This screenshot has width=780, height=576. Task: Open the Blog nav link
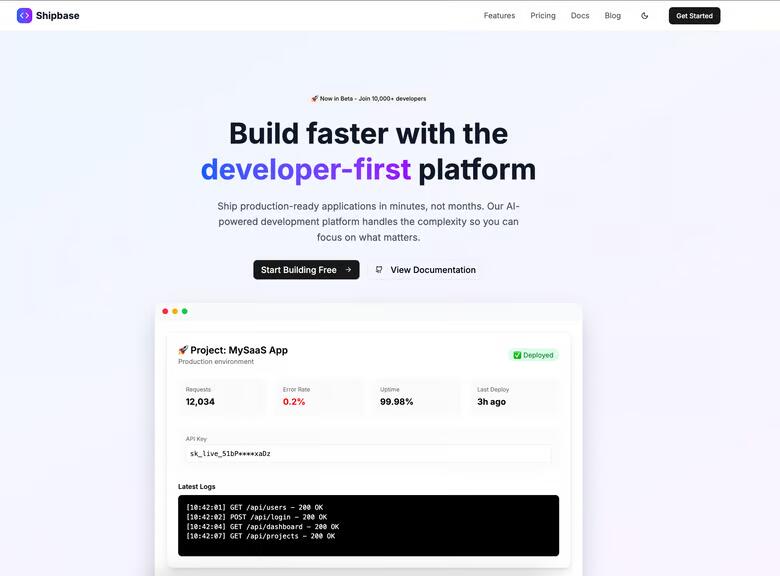613,16
